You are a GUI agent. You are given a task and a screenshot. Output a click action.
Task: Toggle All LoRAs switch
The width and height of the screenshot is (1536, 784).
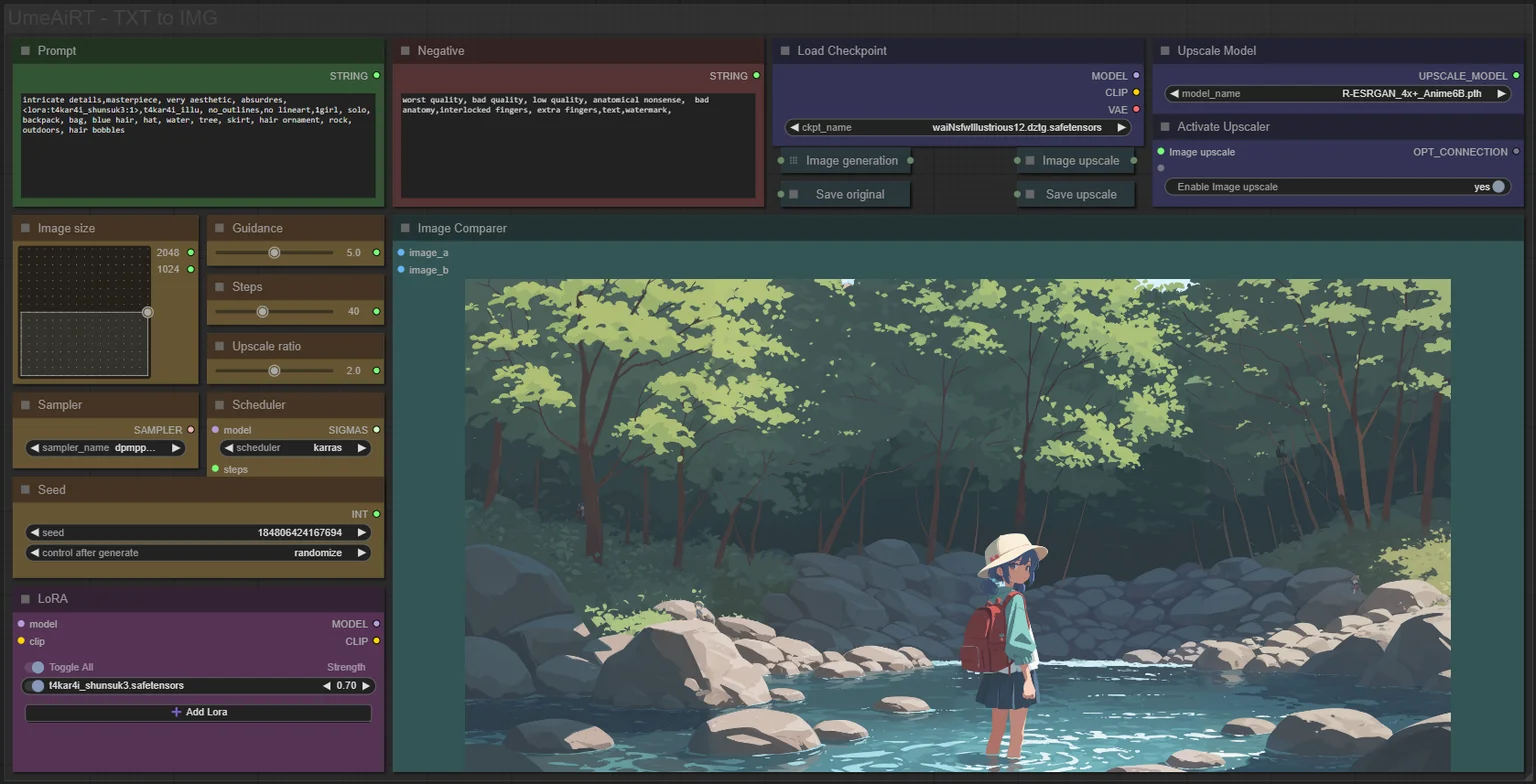pos(35,667)
